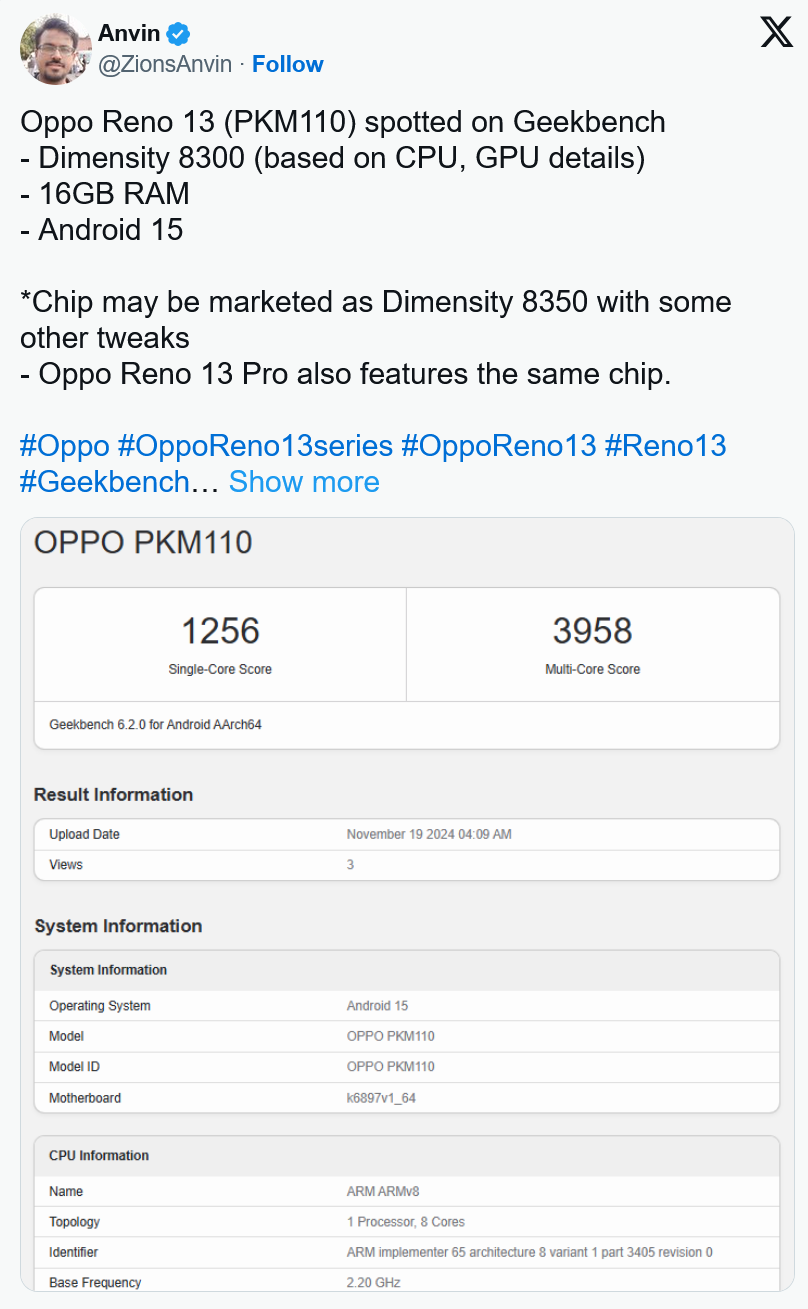The height and width of the screenshot is (1309, 808).
Task: Click the 1256 single-core score
Action: pyautogui.click(x=220, y=631)
